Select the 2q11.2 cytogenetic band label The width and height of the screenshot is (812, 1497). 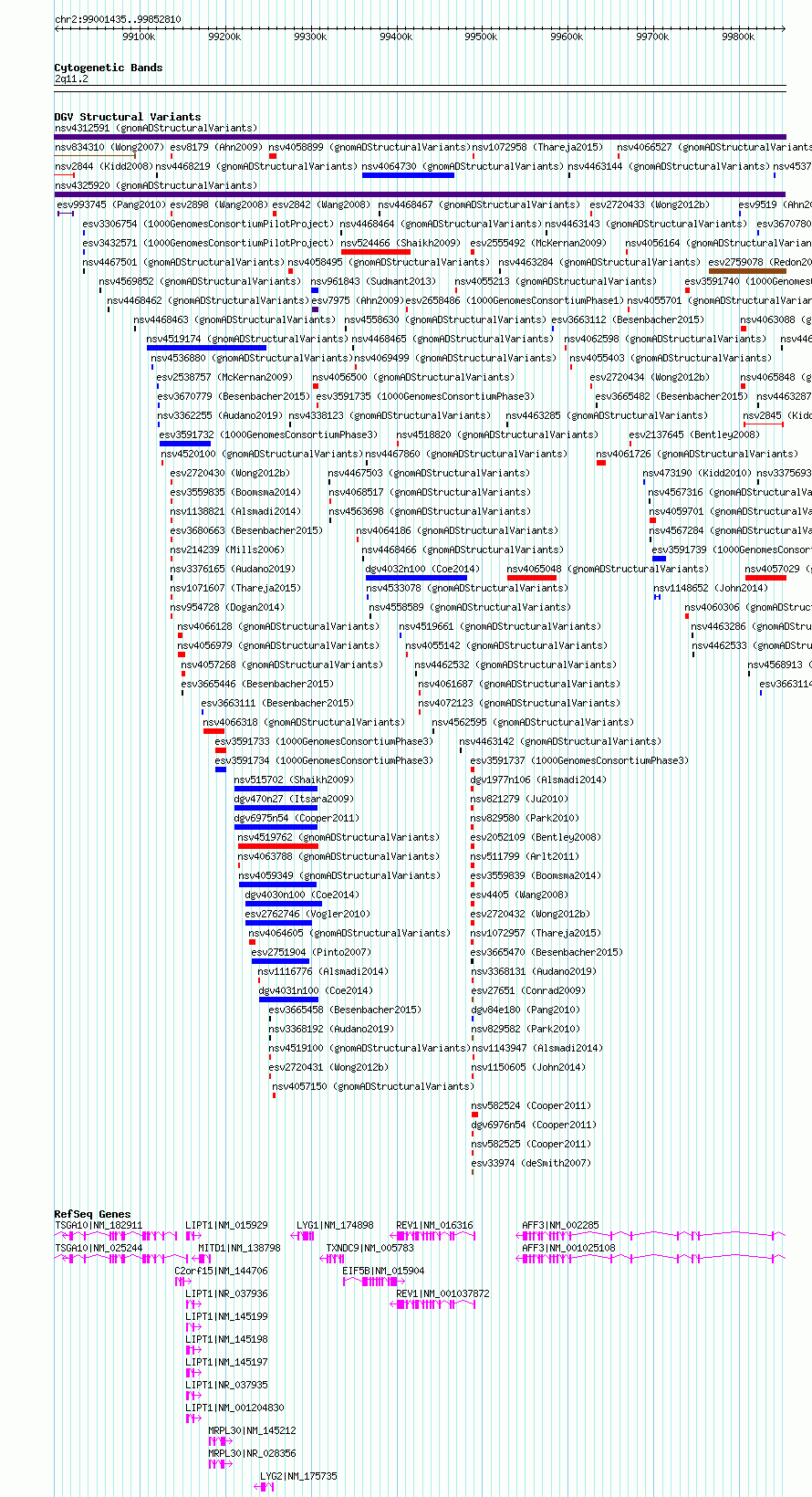pyautogui.click(x=71, y=79)
